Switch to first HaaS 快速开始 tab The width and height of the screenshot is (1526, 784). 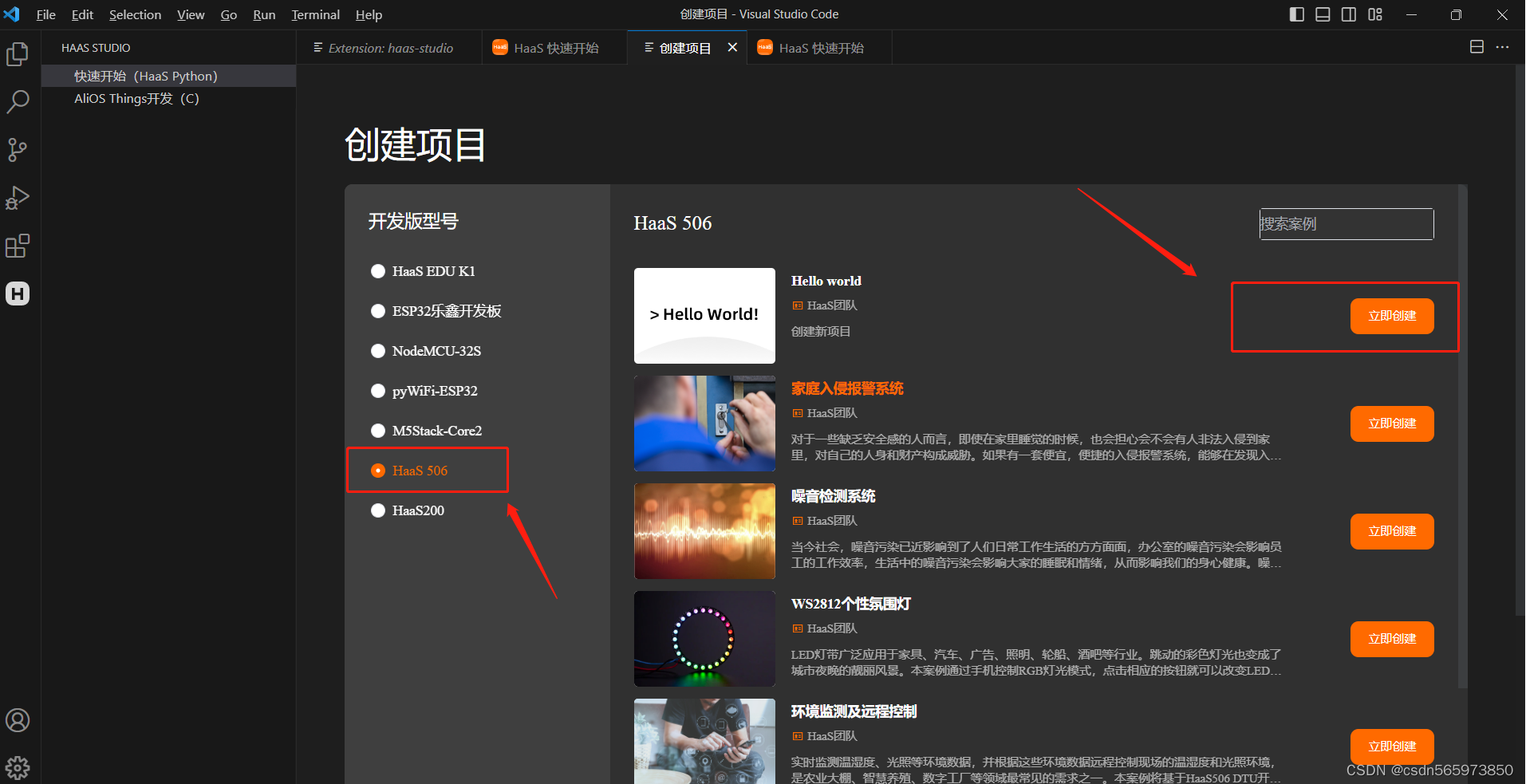[554, 48]
